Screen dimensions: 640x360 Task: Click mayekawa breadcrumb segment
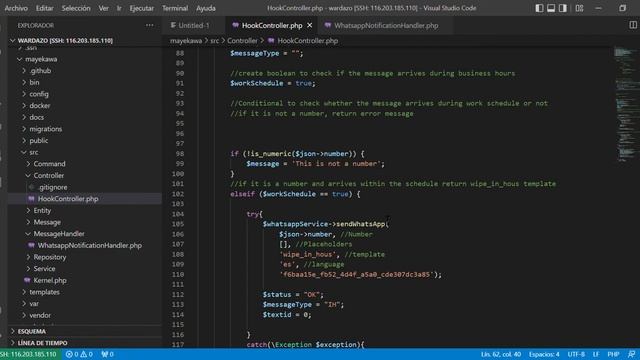tap(186, 41)
